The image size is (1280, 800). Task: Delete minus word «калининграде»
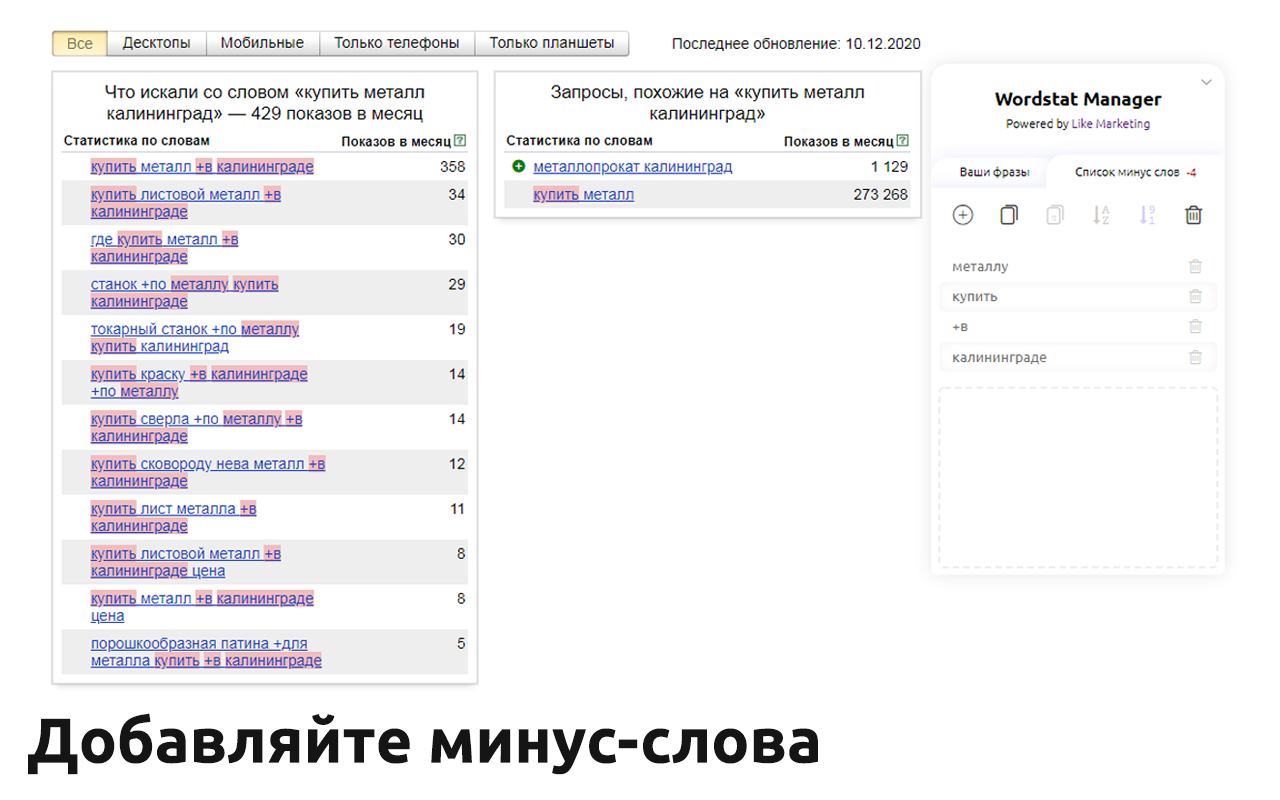(1195, 357)
